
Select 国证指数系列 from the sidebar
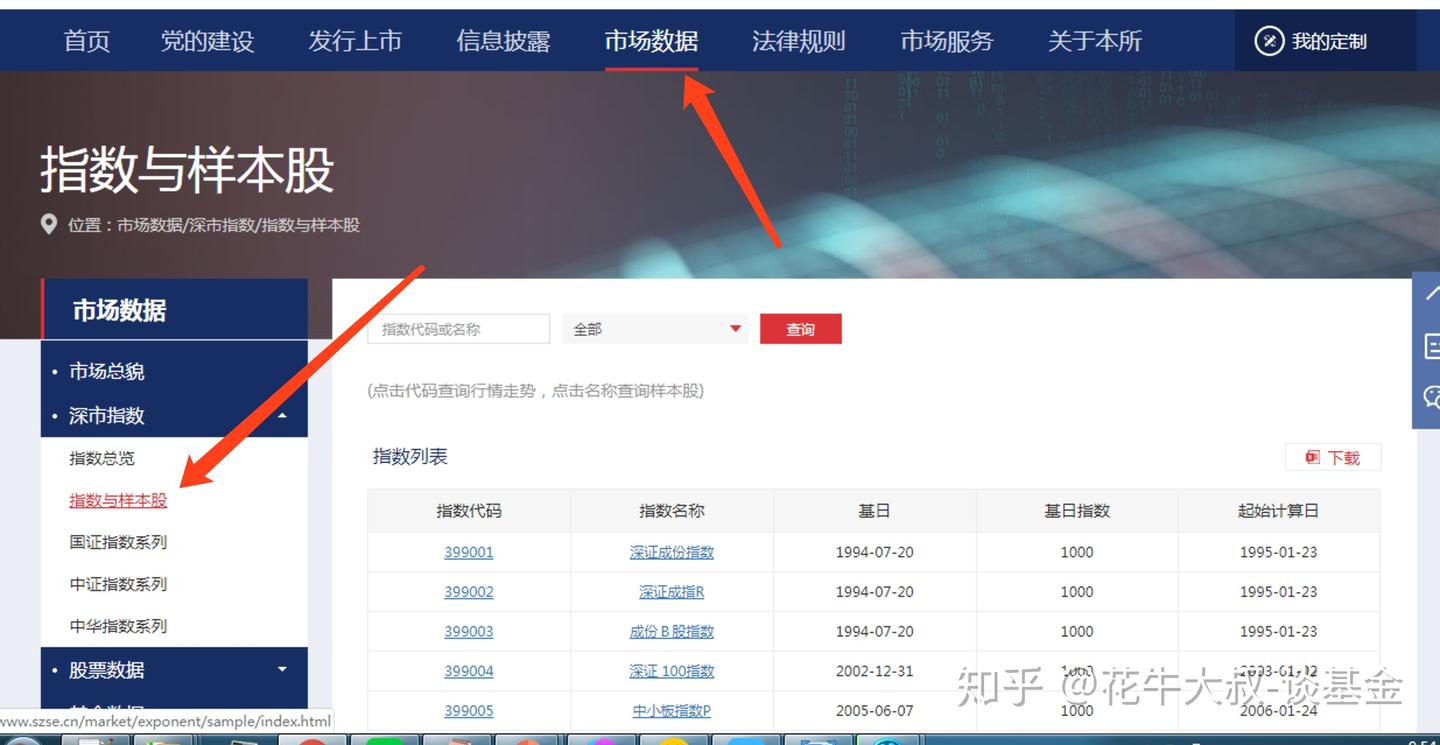click(118, 542)
